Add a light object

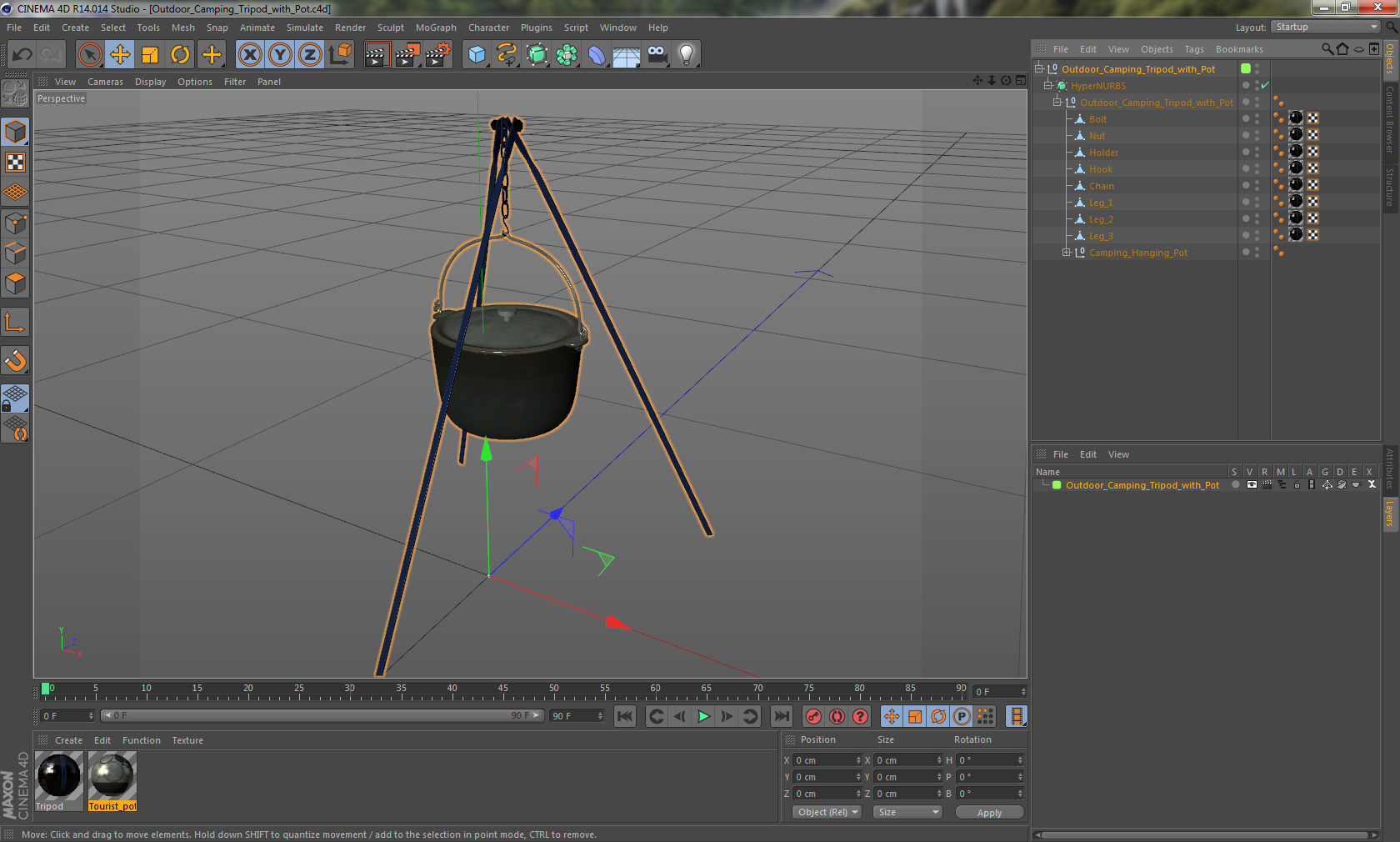687,55
